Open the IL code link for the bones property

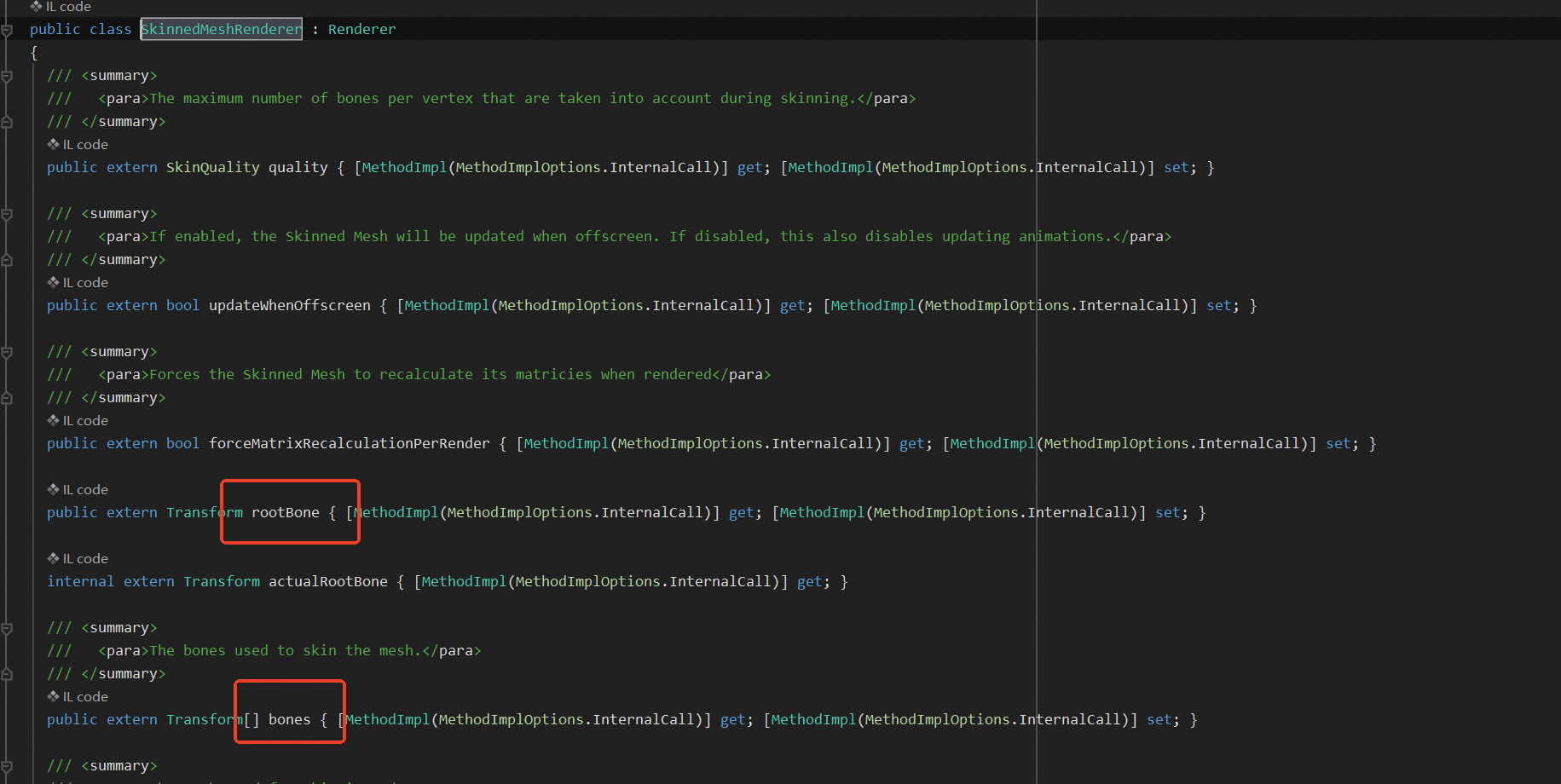(x=85, y=696)
